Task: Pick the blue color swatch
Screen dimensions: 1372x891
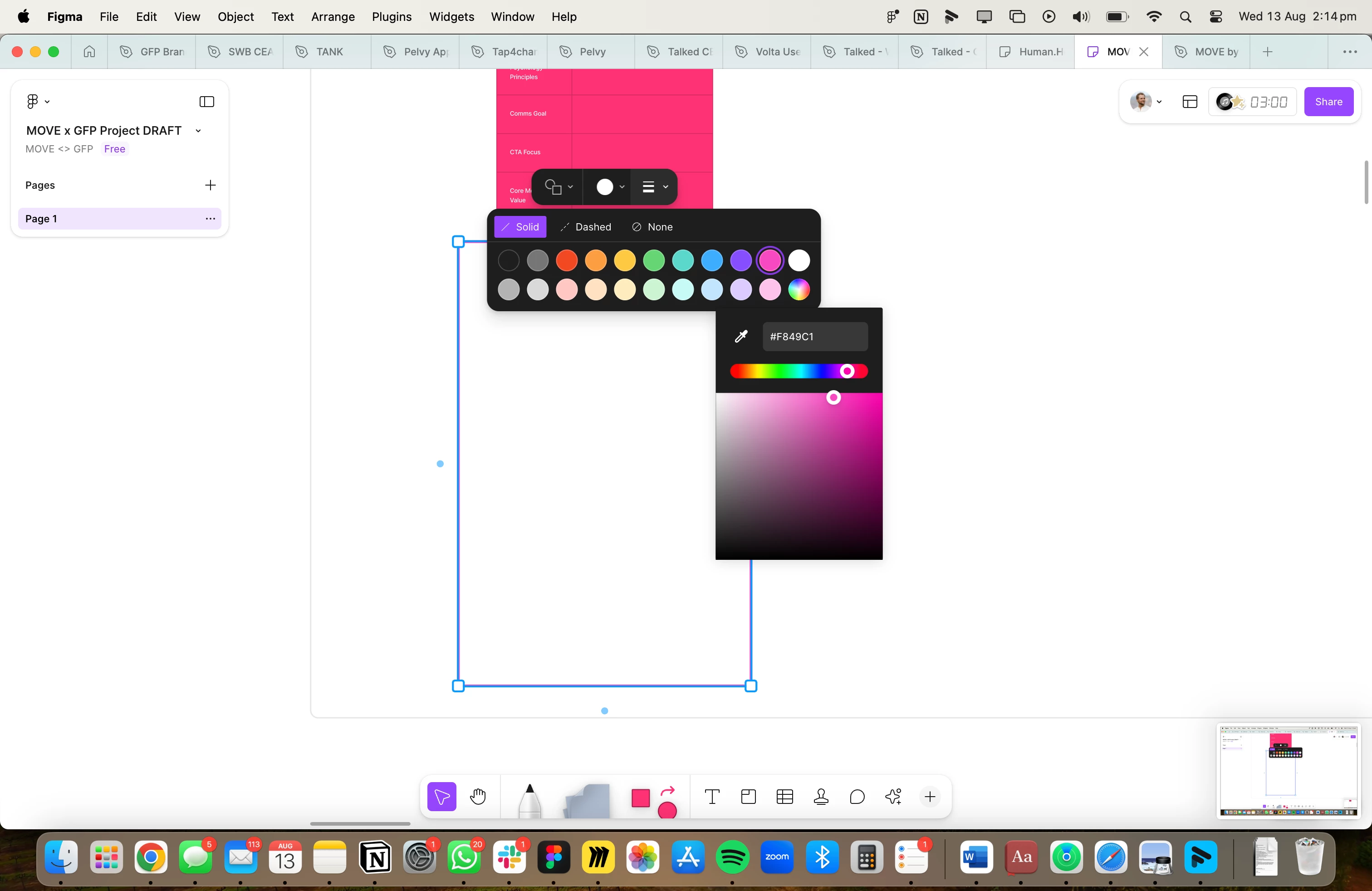Action: pos(712,260)
